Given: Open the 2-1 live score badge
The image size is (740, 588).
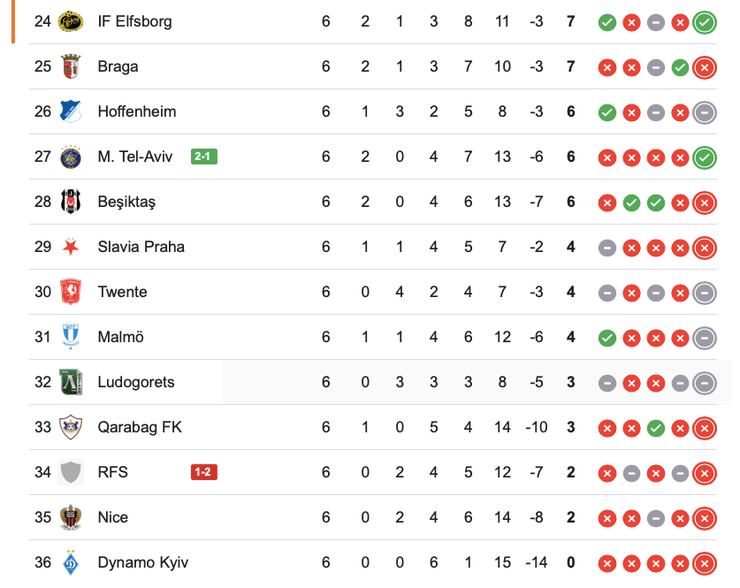Looking at the screenshot, I should [x=204, y=157].
